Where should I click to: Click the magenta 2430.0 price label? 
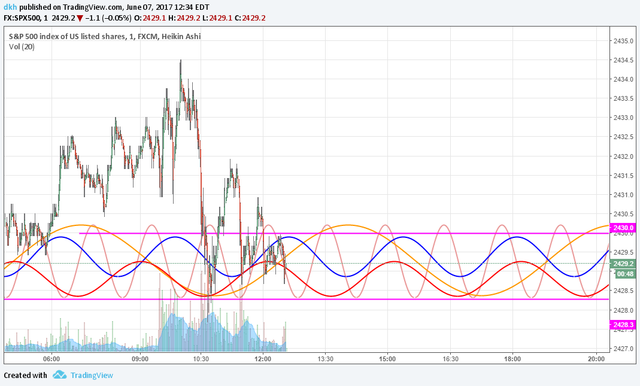[x=623, y=228]
